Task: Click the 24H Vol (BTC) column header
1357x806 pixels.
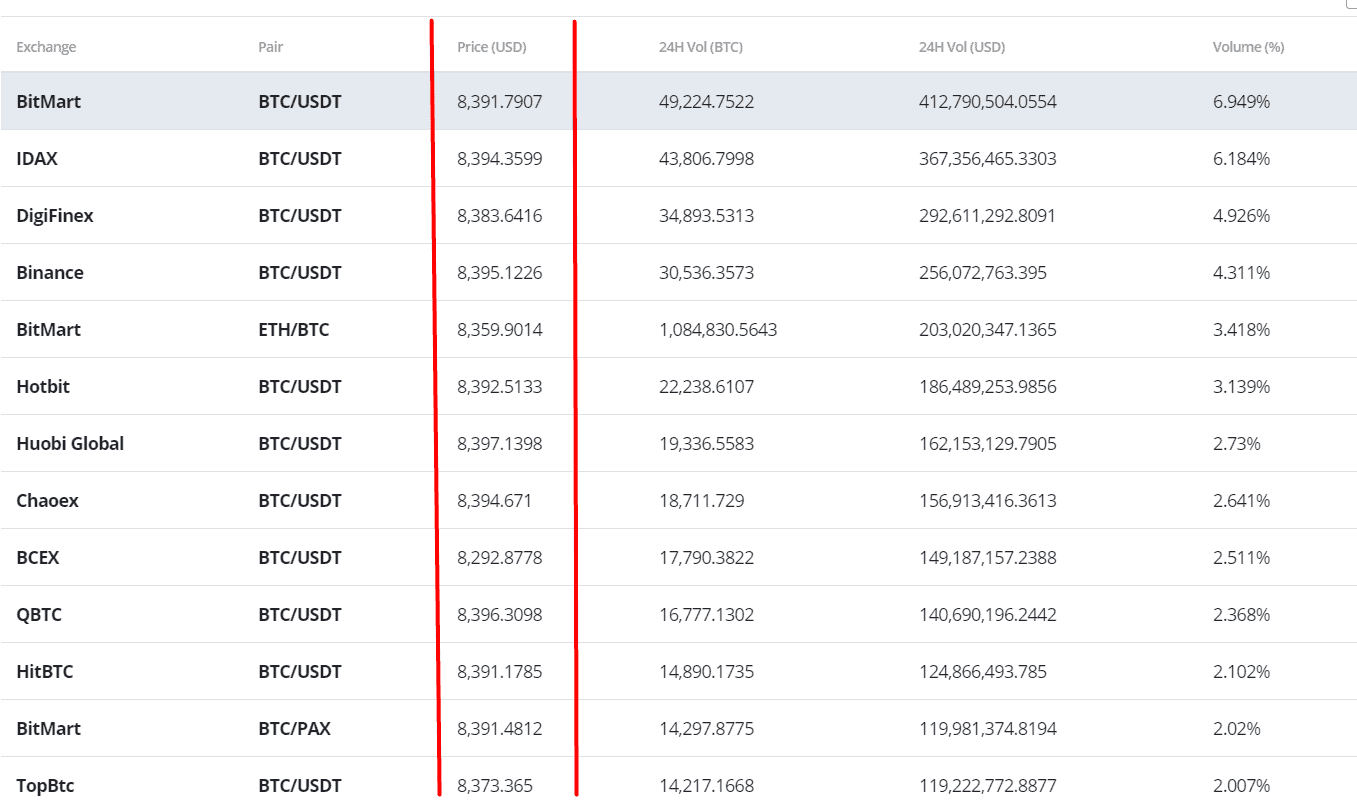Action: click(x=700, y=47)
